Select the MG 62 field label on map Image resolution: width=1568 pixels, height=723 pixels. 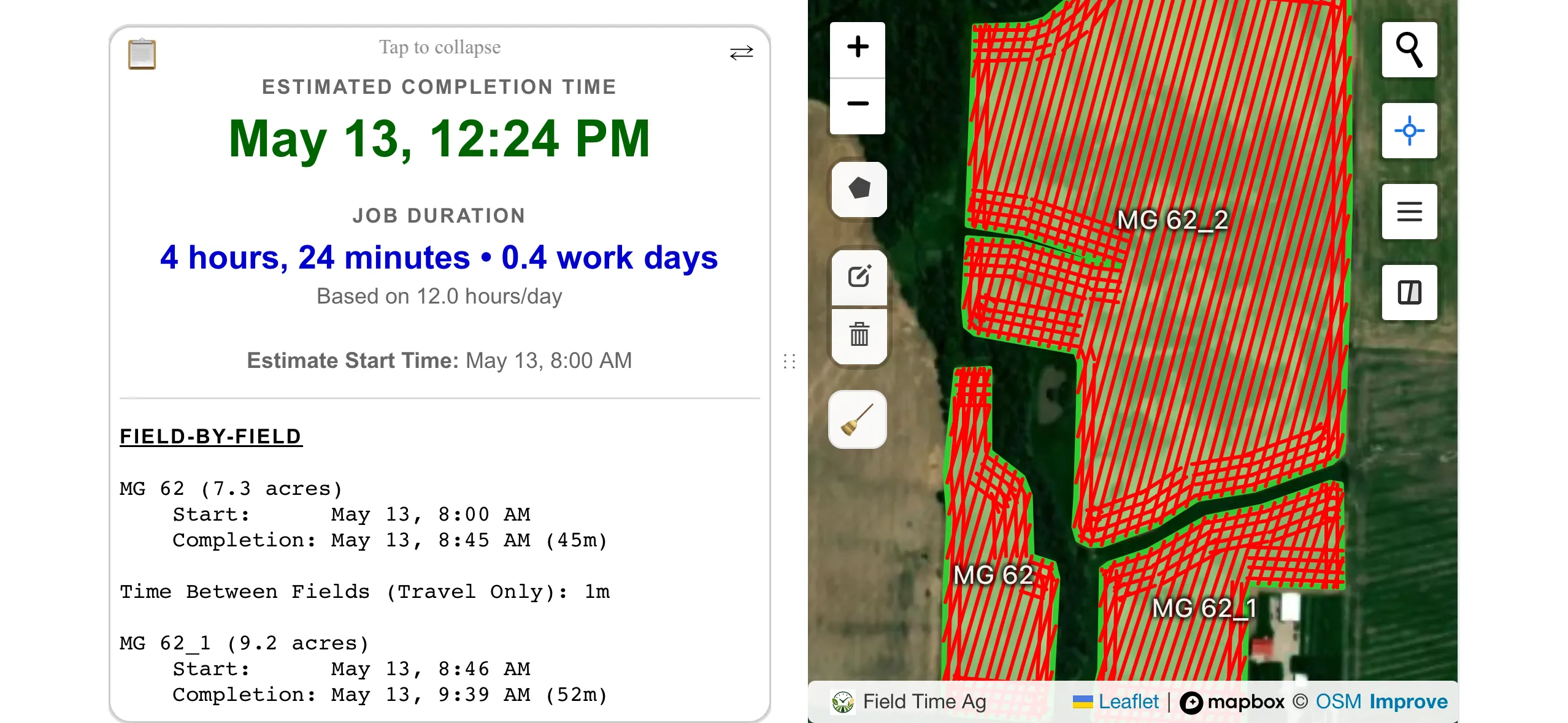(x=994, y=575)
